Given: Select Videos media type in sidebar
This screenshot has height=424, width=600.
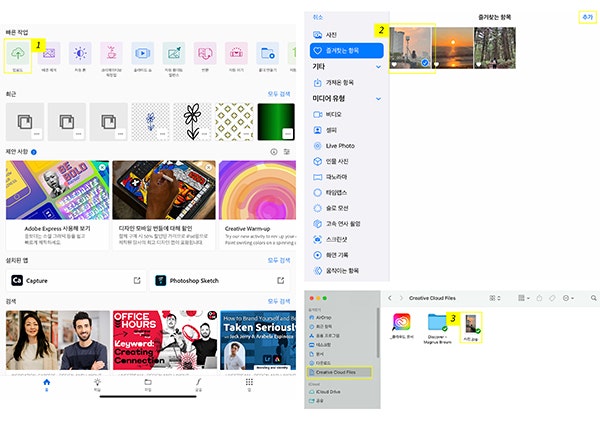Looking at the screenshot, I should point(347,114).
